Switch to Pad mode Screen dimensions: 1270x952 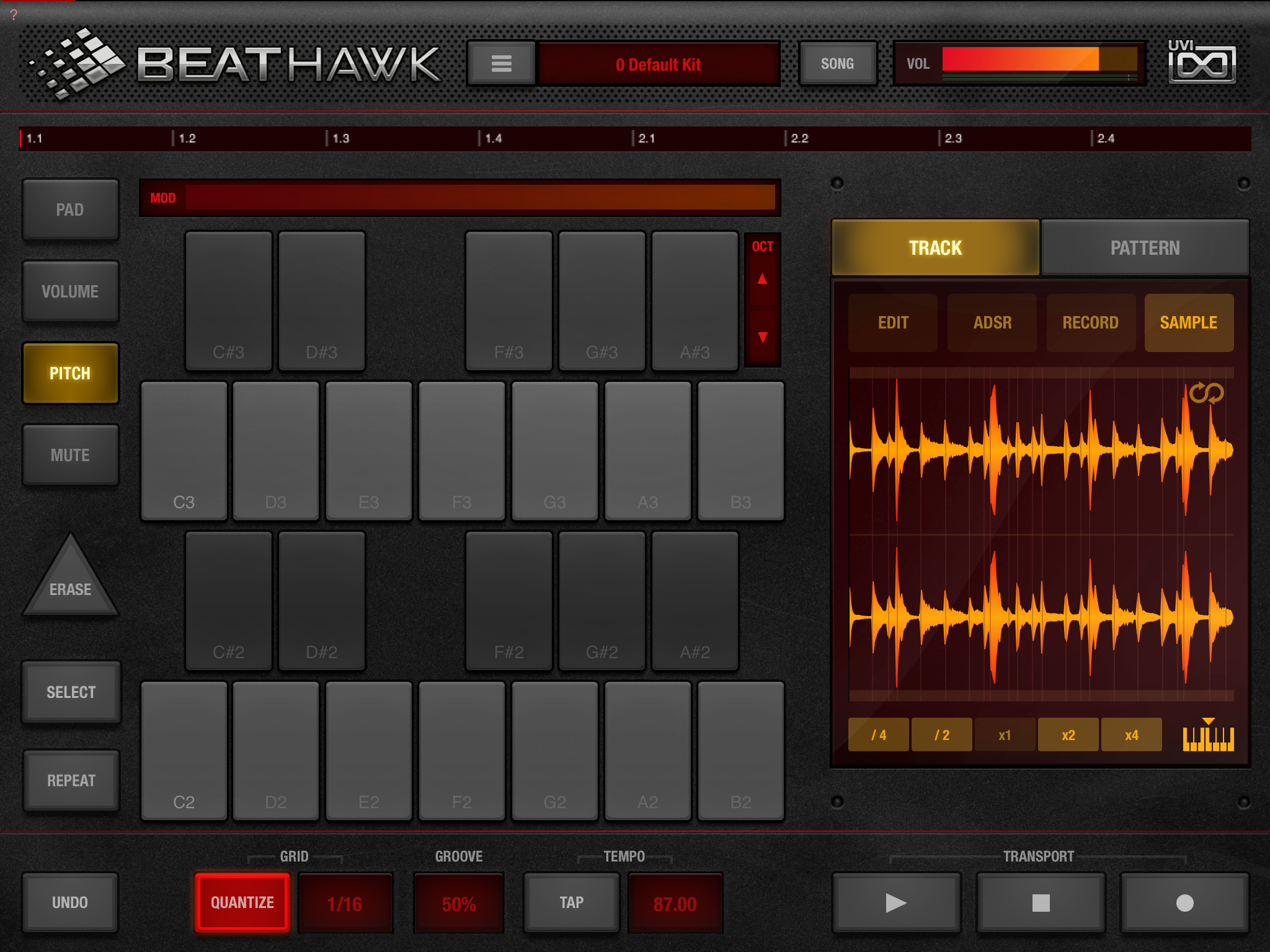[x=70, y=209]
